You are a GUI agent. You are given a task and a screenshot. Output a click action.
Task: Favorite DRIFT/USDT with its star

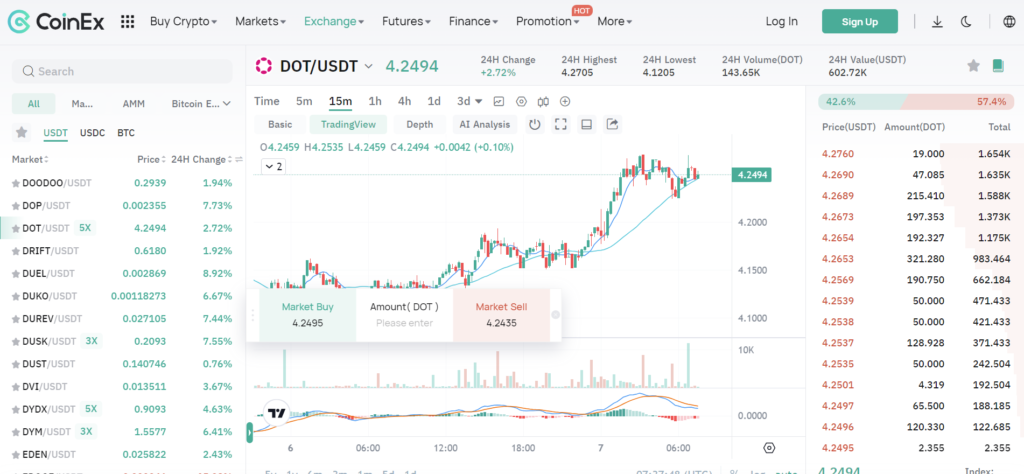click(x=16, y=251)
